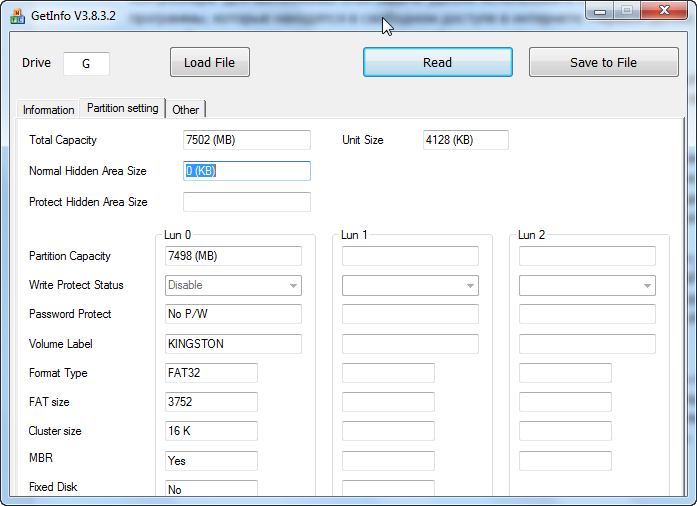
Task: Click Lun 2 Volume Label field
Action: tap(587, 344)
